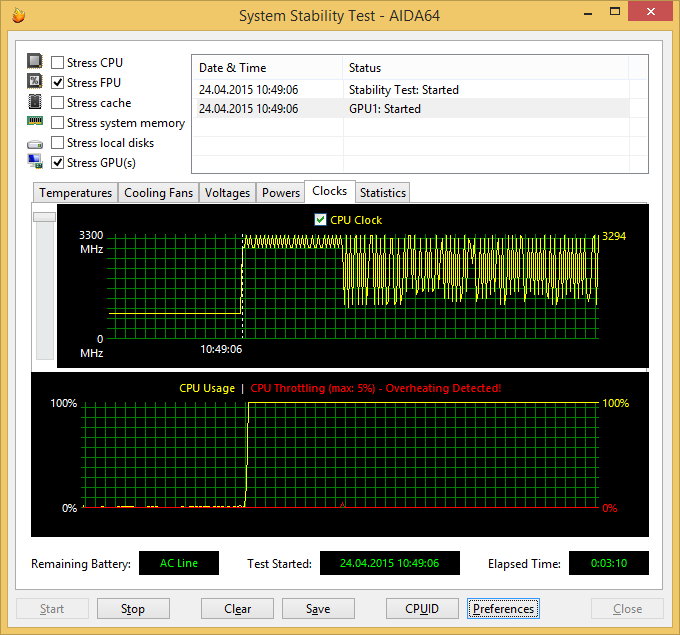Select the Clocks tab
Viewport: 680px width, 635px height.
(330, 191)
